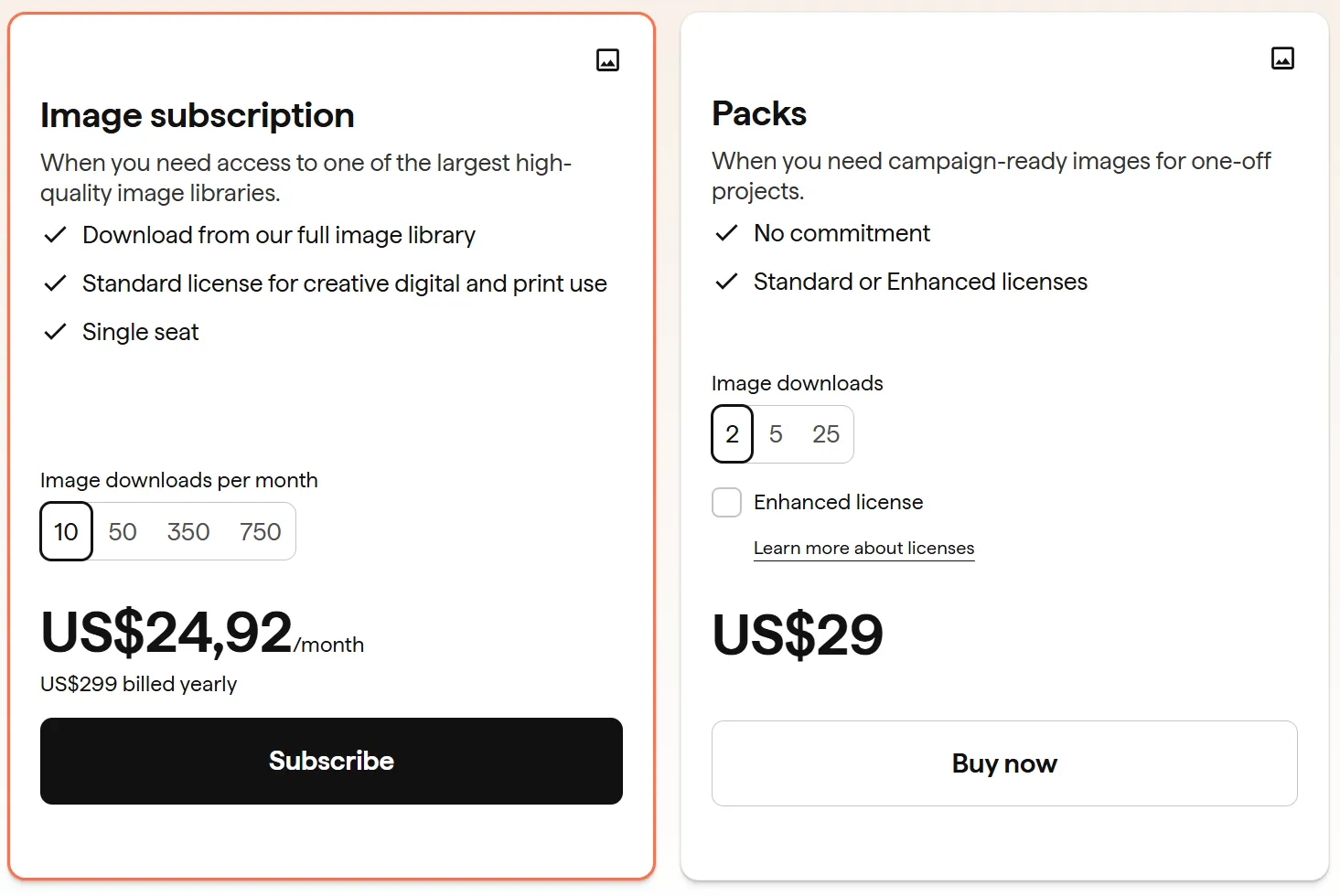
Task: Select 50 image downloads per month
Action: tap(123, 531)
